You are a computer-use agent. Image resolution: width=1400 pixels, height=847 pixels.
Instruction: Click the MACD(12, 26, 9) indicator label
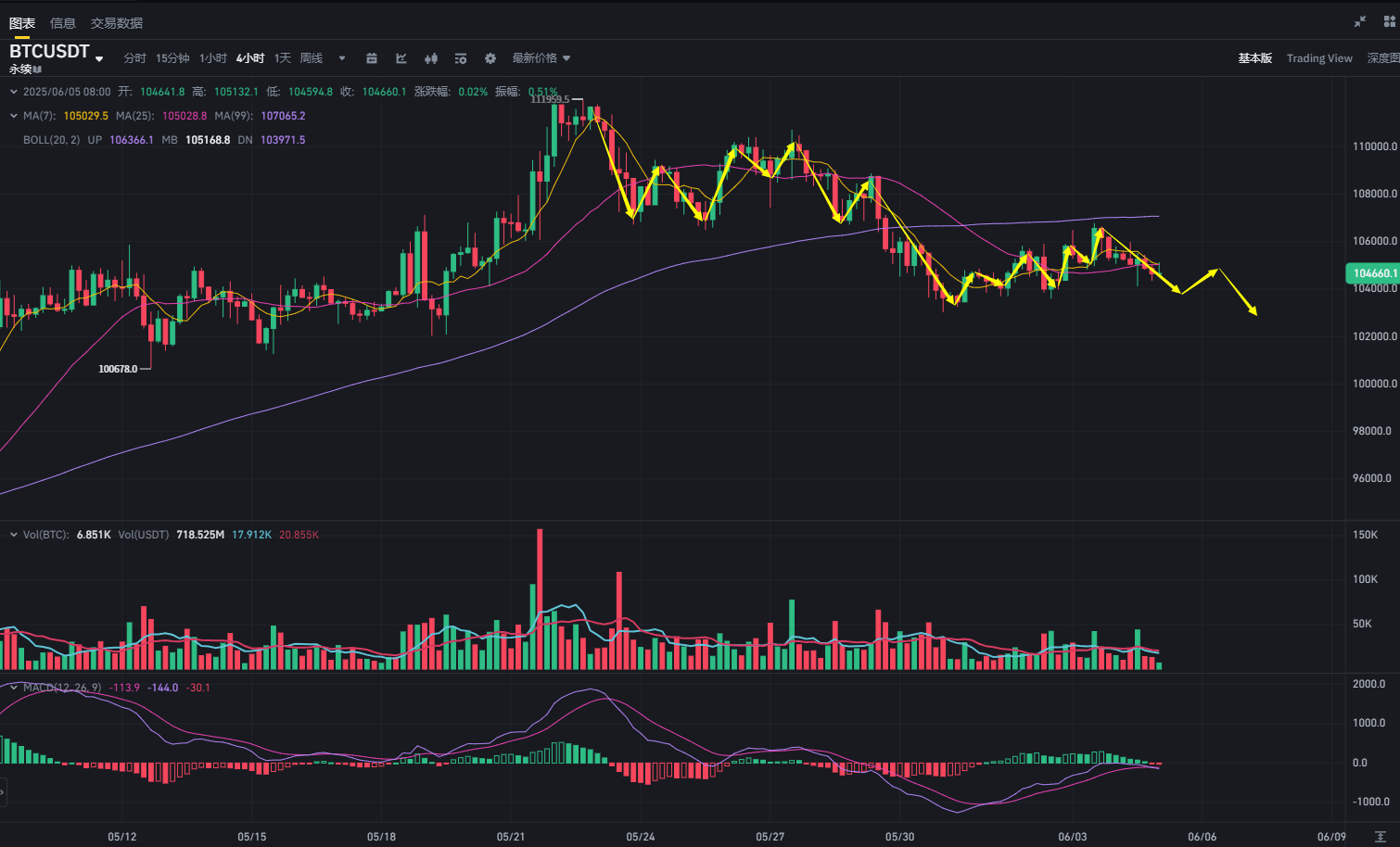[62, 688]
